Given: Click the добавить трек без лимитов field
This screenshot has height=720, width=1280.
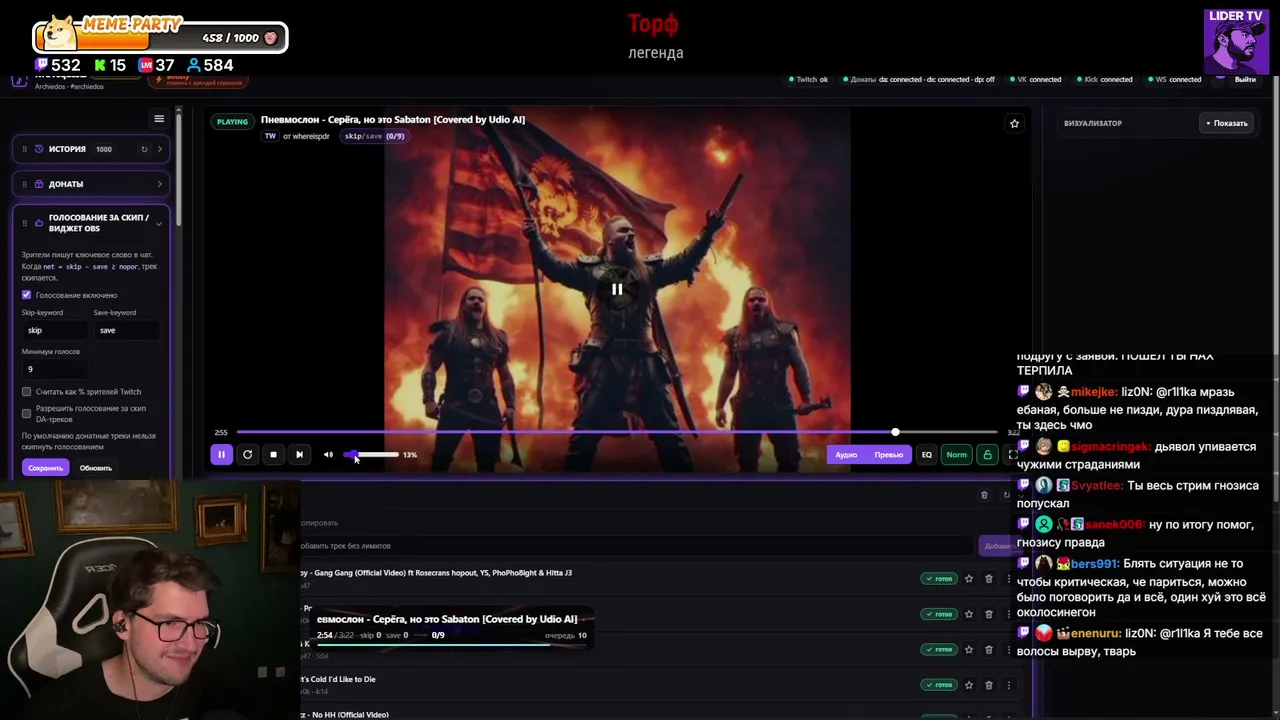Looking at the screenshot, I should point(636,546).
